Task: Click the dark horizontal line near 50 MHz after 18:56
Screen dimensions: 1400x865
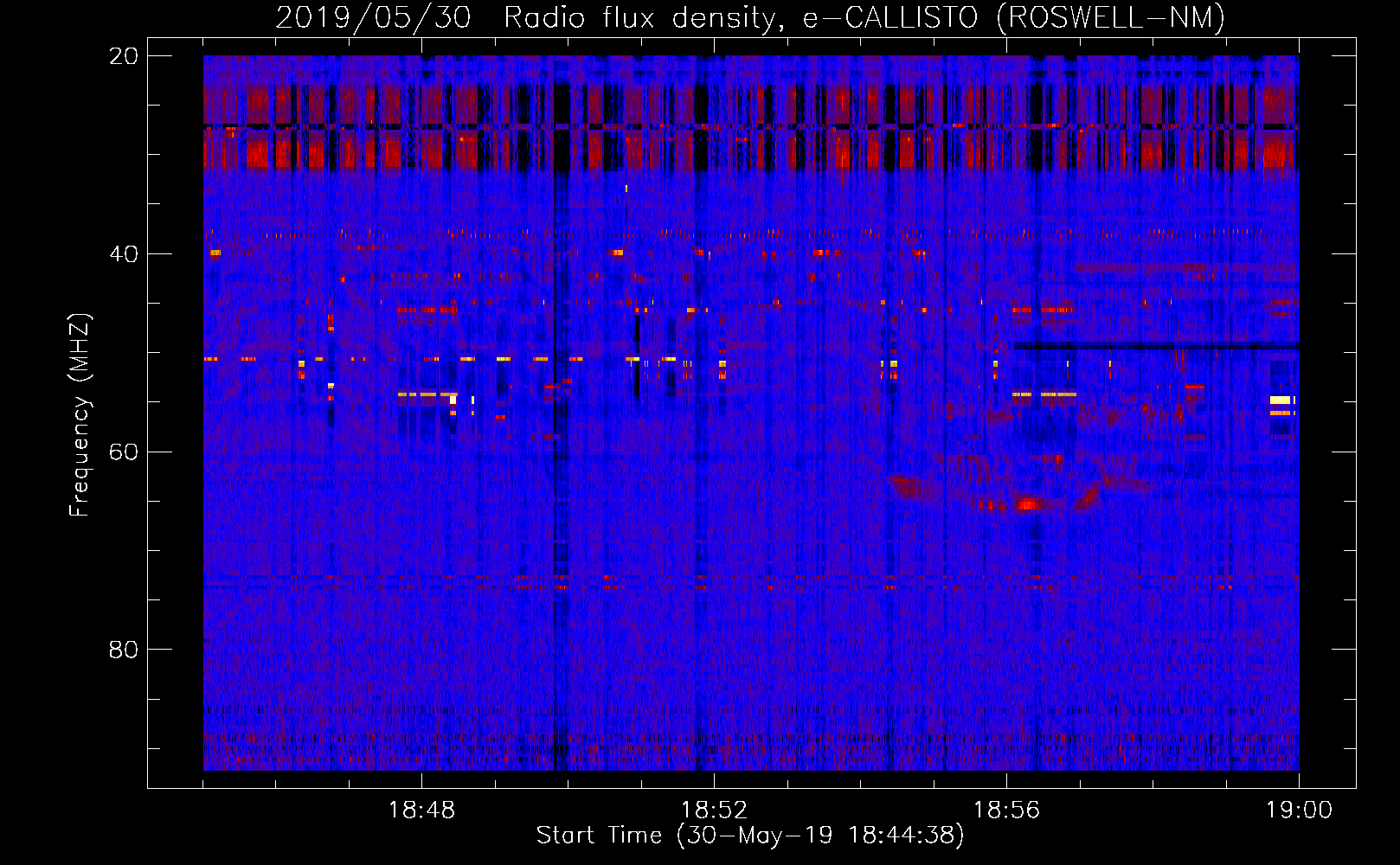Action: (1156, 347)
